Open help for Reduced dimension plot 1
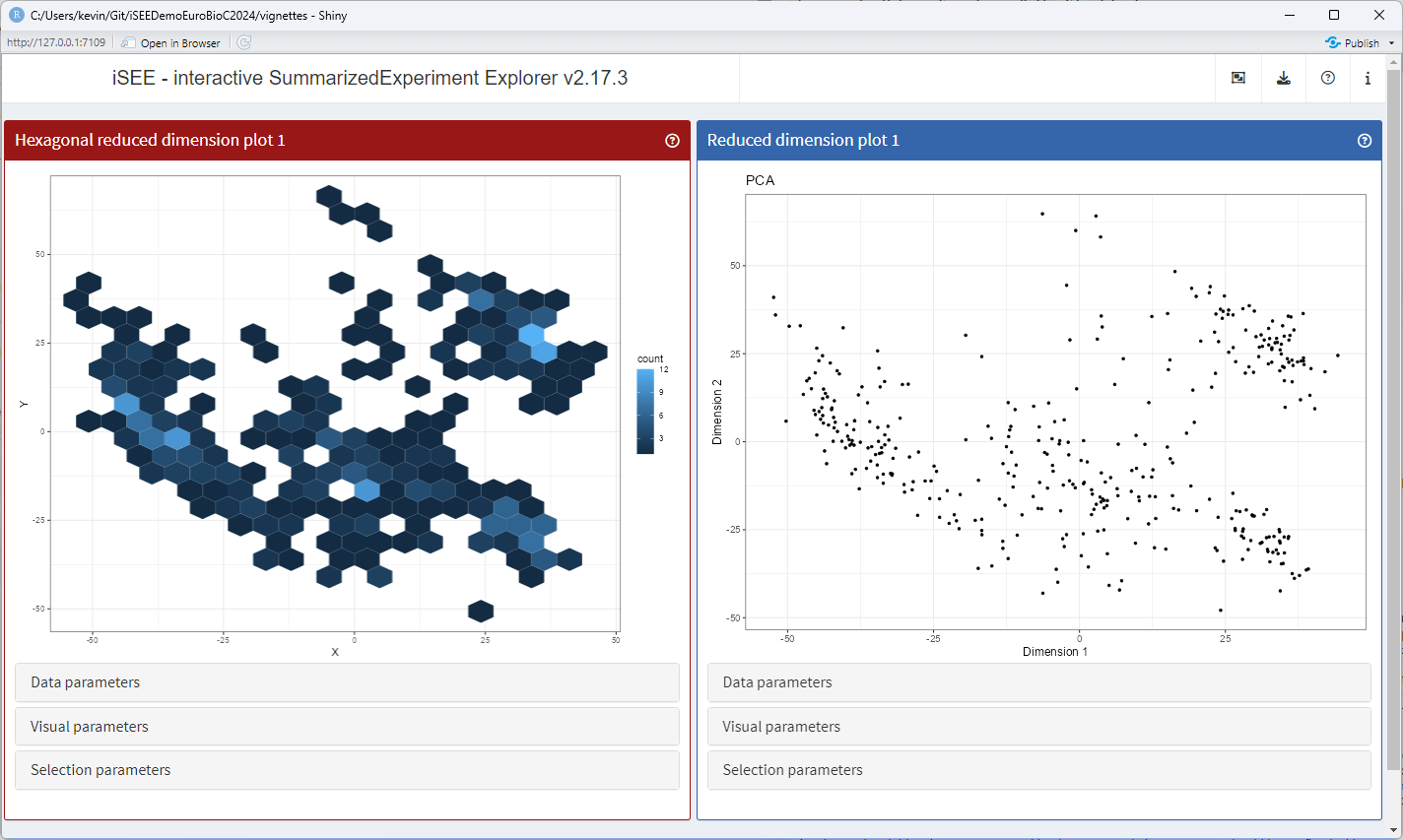Viewport: 1403px width, 840px height. point(1365,141)
